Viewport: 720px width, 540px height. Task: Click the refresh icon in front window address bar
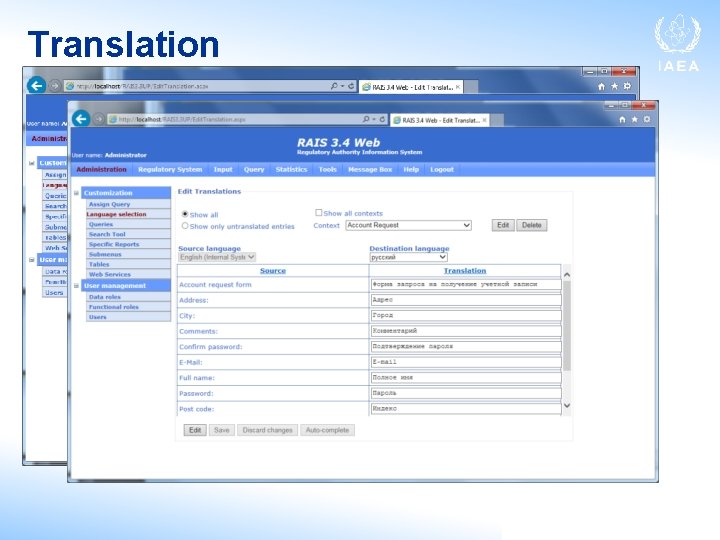(x=382, y=119)
